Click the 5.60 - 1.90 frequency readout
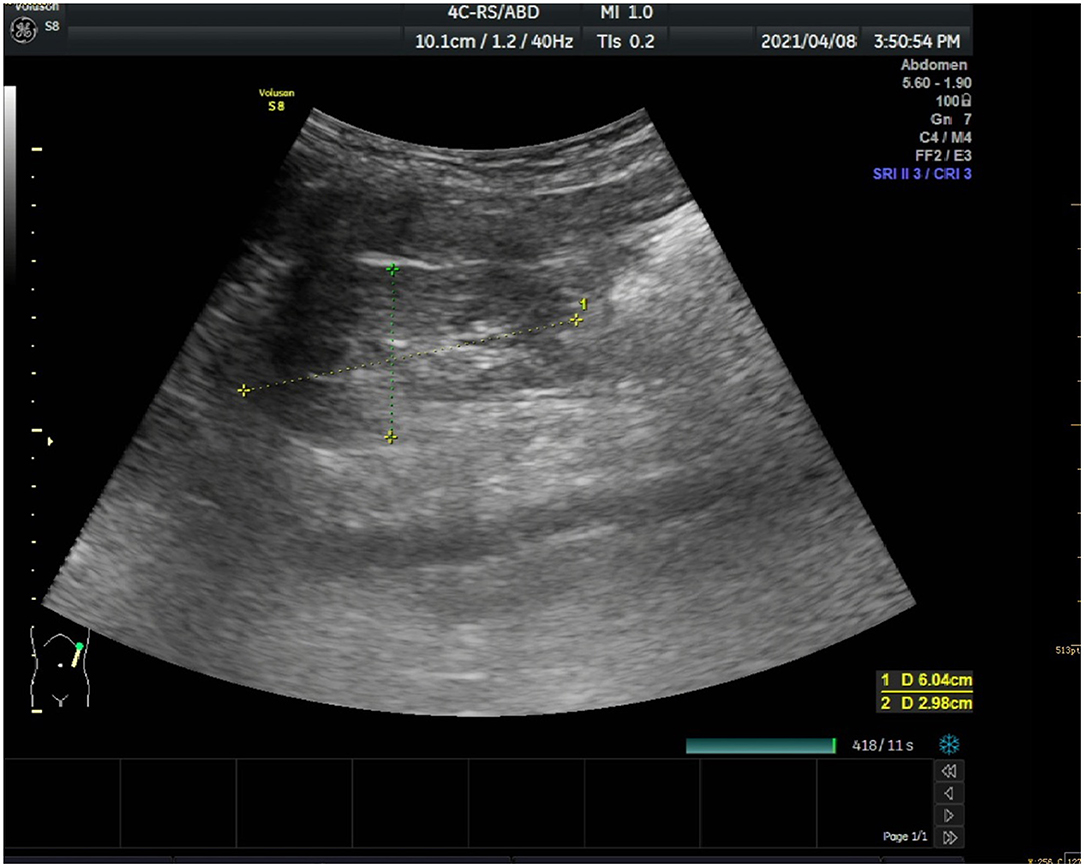The width and height of the screenshot is (1084, 867). click(937, 83)
